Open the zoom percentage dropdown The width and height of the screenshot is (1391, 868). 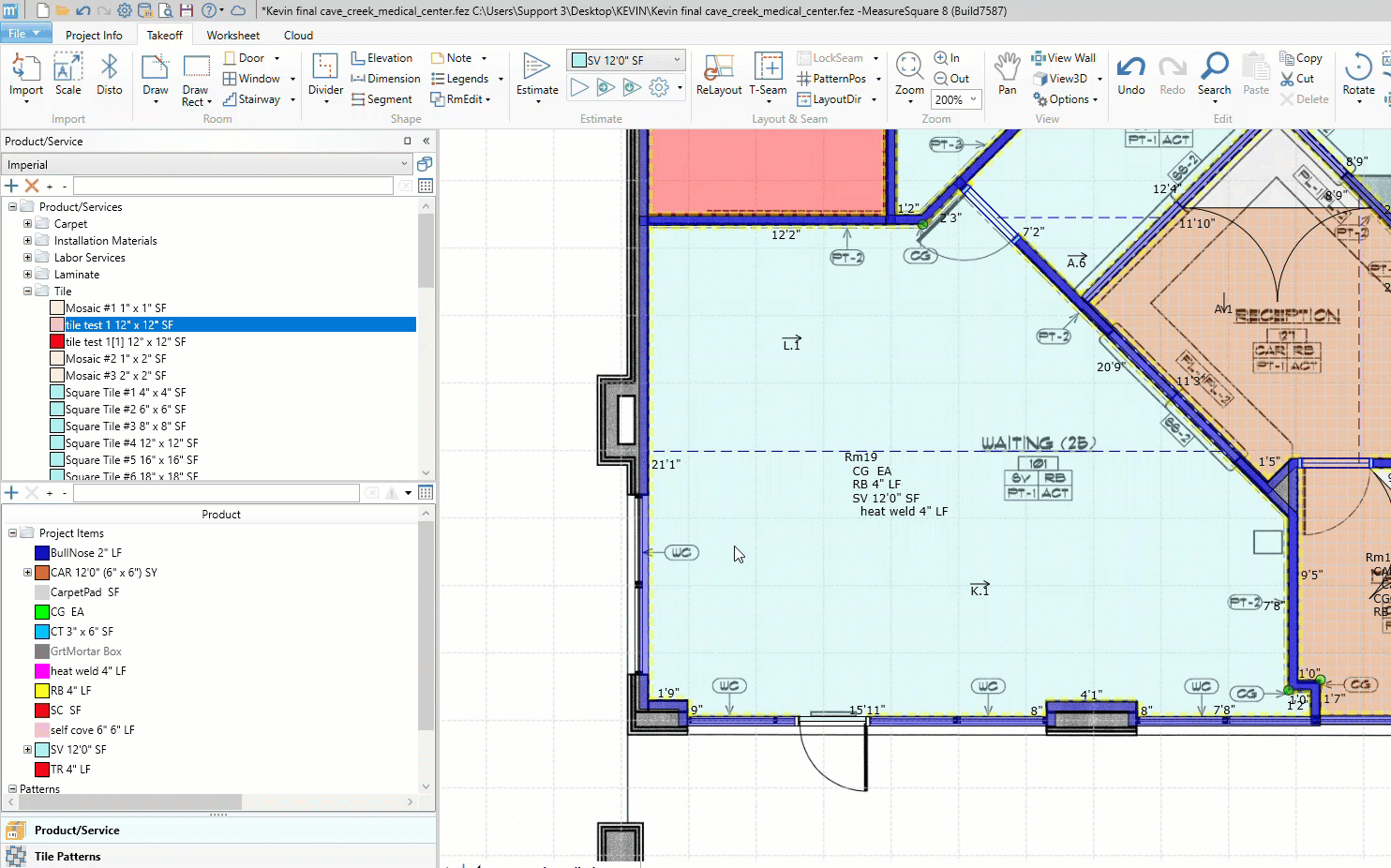(973, 99)
